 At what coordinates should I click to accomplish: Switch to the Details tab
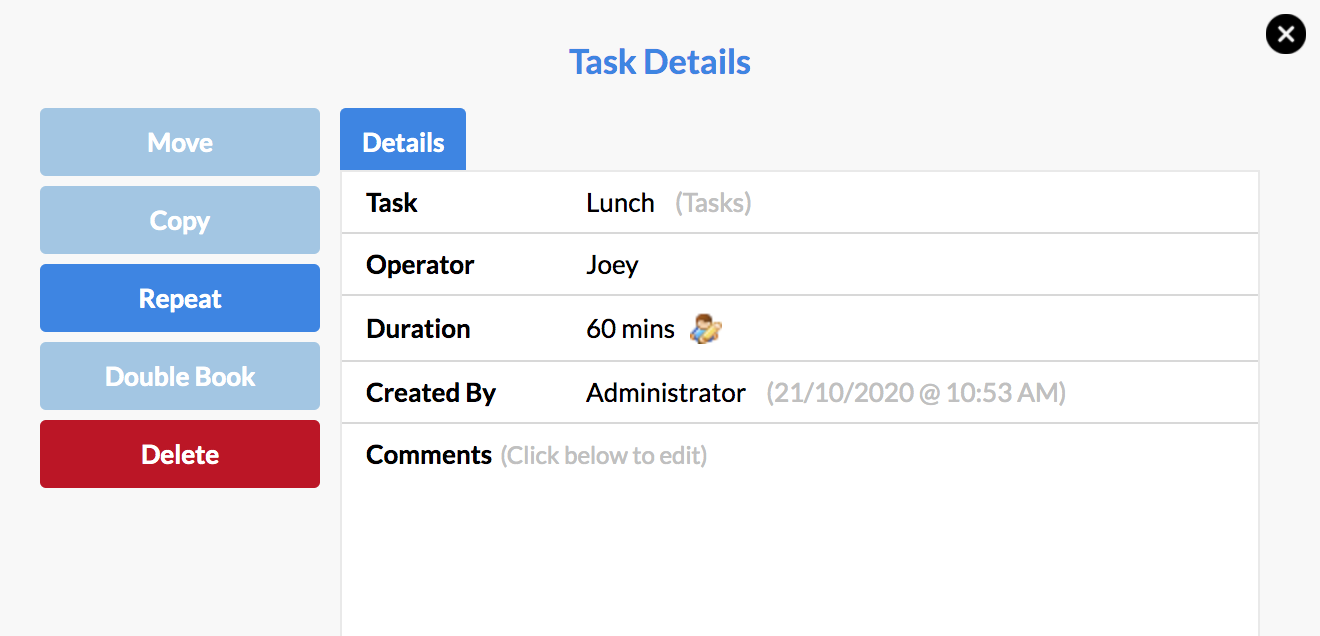pos(403,140)
